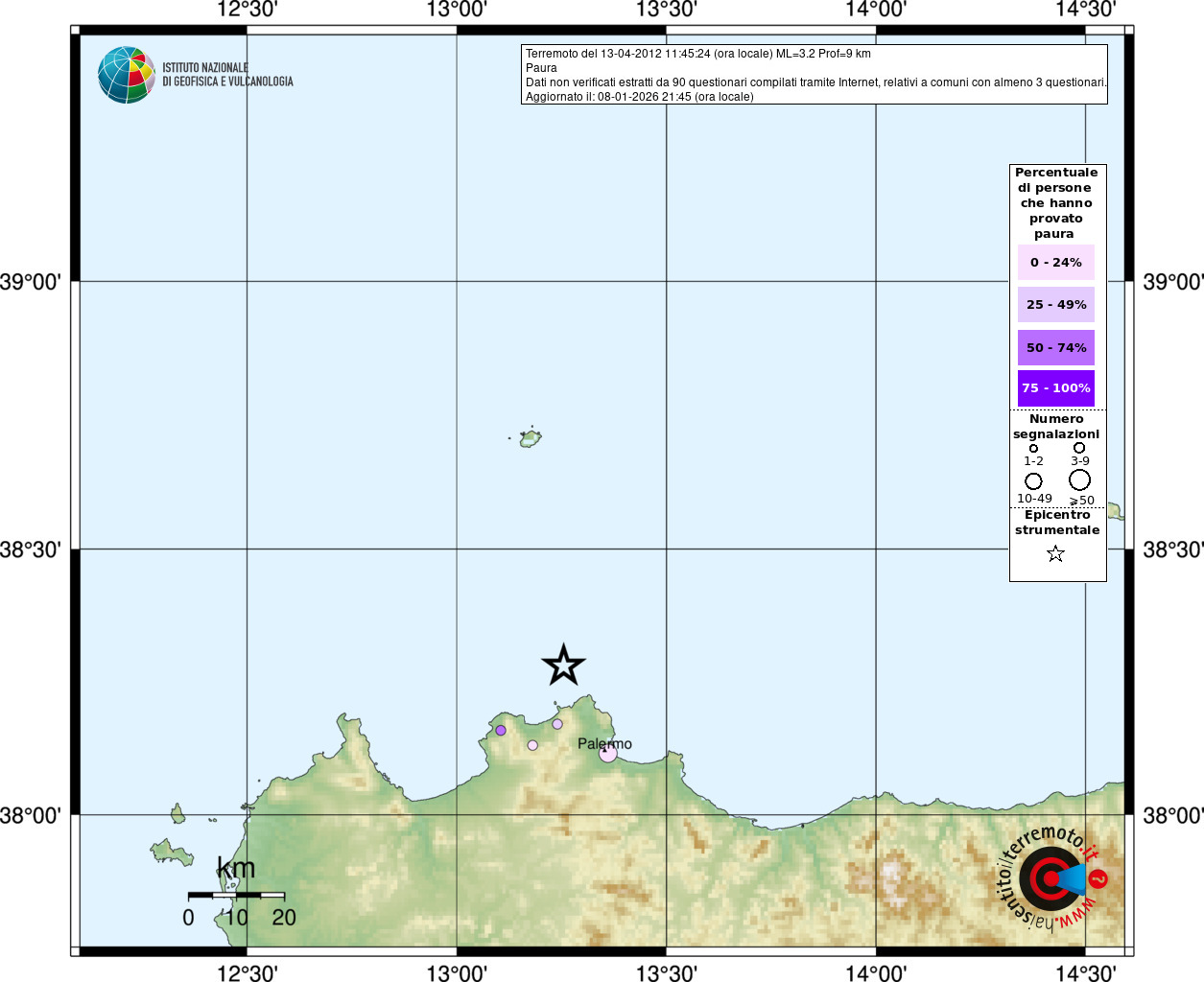This screenshot has height=982, width=1204.
Task: Click the Palermo city label
Action: [x=604, y=743]
